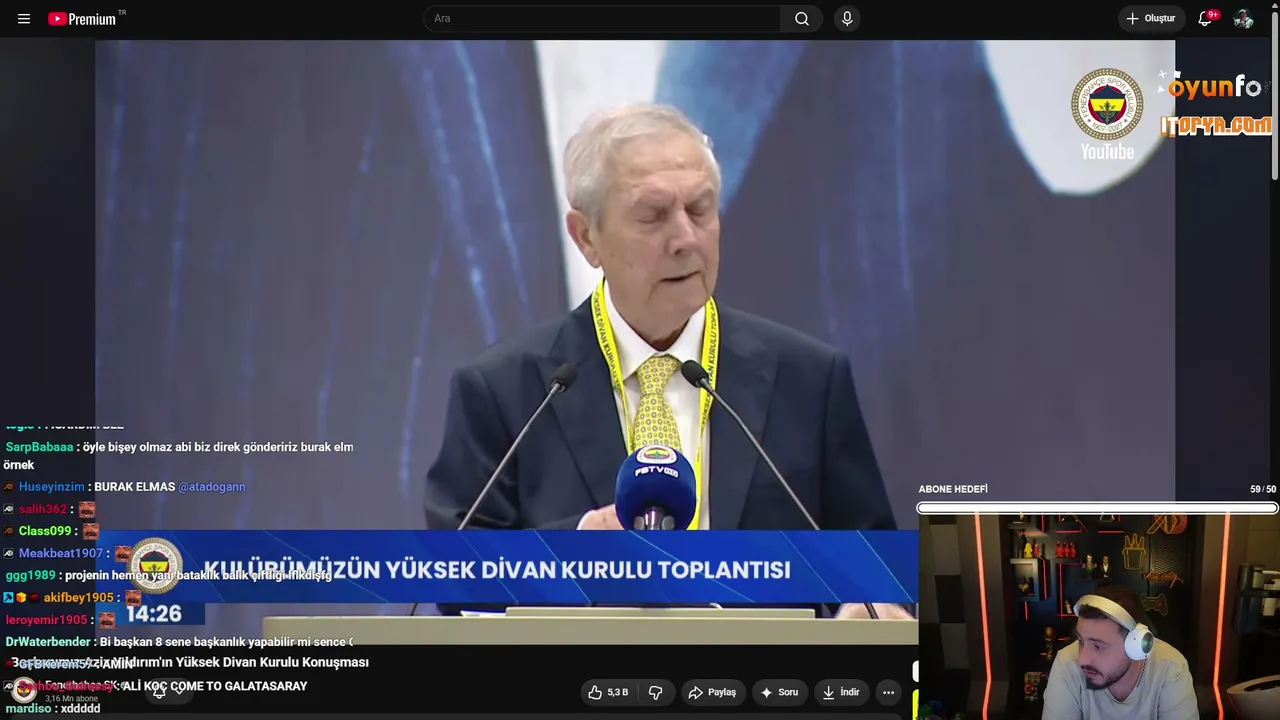Click chat username ggg1989
The height and width of the screenshot is (720, 1280).
30,575
